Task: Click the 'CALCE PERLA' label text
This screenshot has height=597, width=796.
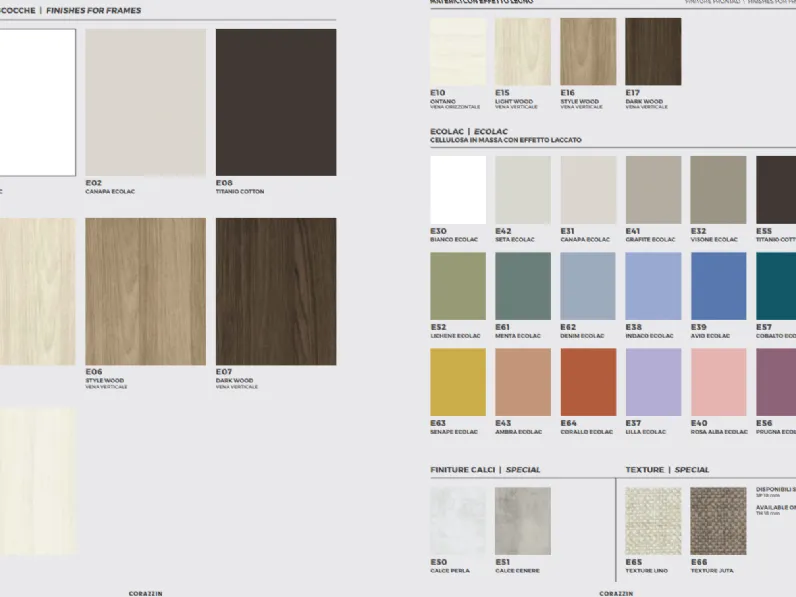Action: pyautogui.click(x=450, y=571)
